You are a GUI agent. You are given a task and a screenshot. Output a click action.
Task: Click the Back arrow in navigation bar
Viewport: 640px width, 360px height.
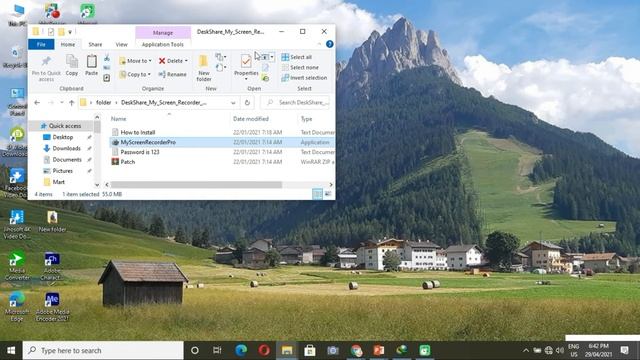click(37, 103)
